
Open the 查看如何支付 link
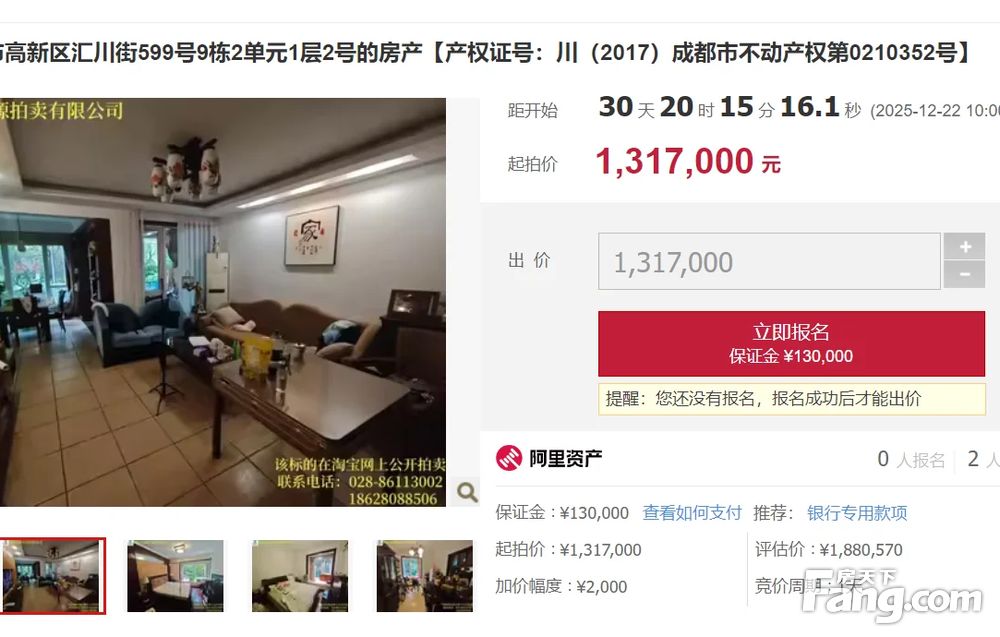(x=691, y=513)
